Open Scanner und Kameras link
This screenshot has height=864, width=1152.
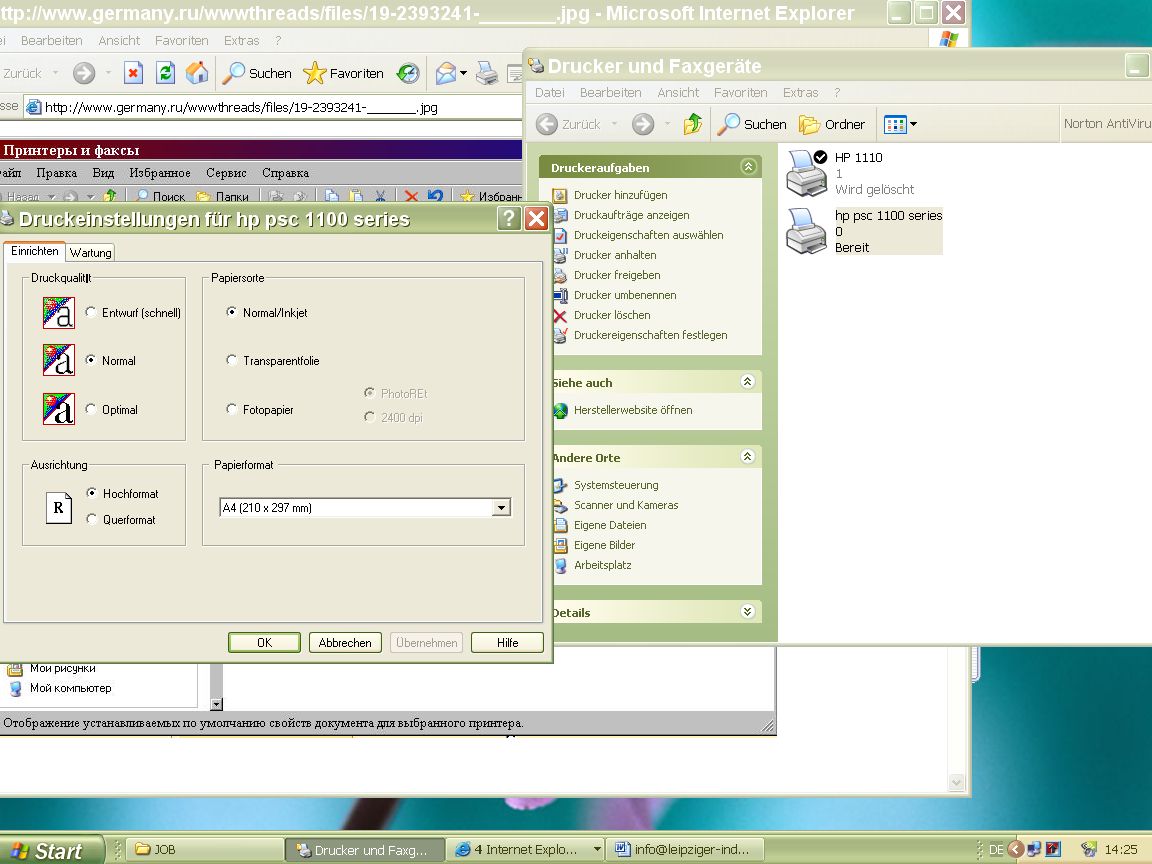point(625,505)
